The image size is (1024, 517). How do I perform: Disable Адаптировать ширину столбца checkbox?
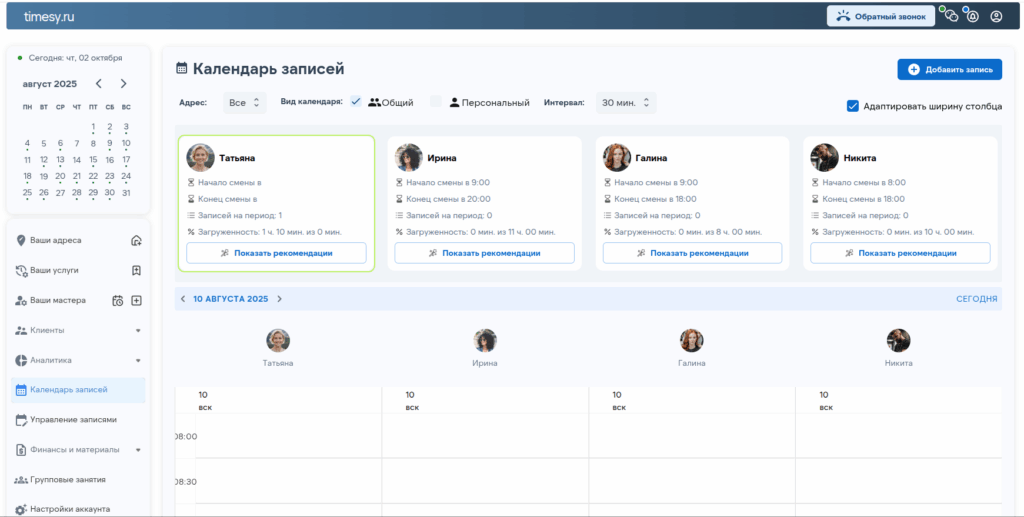pos(853,106)
